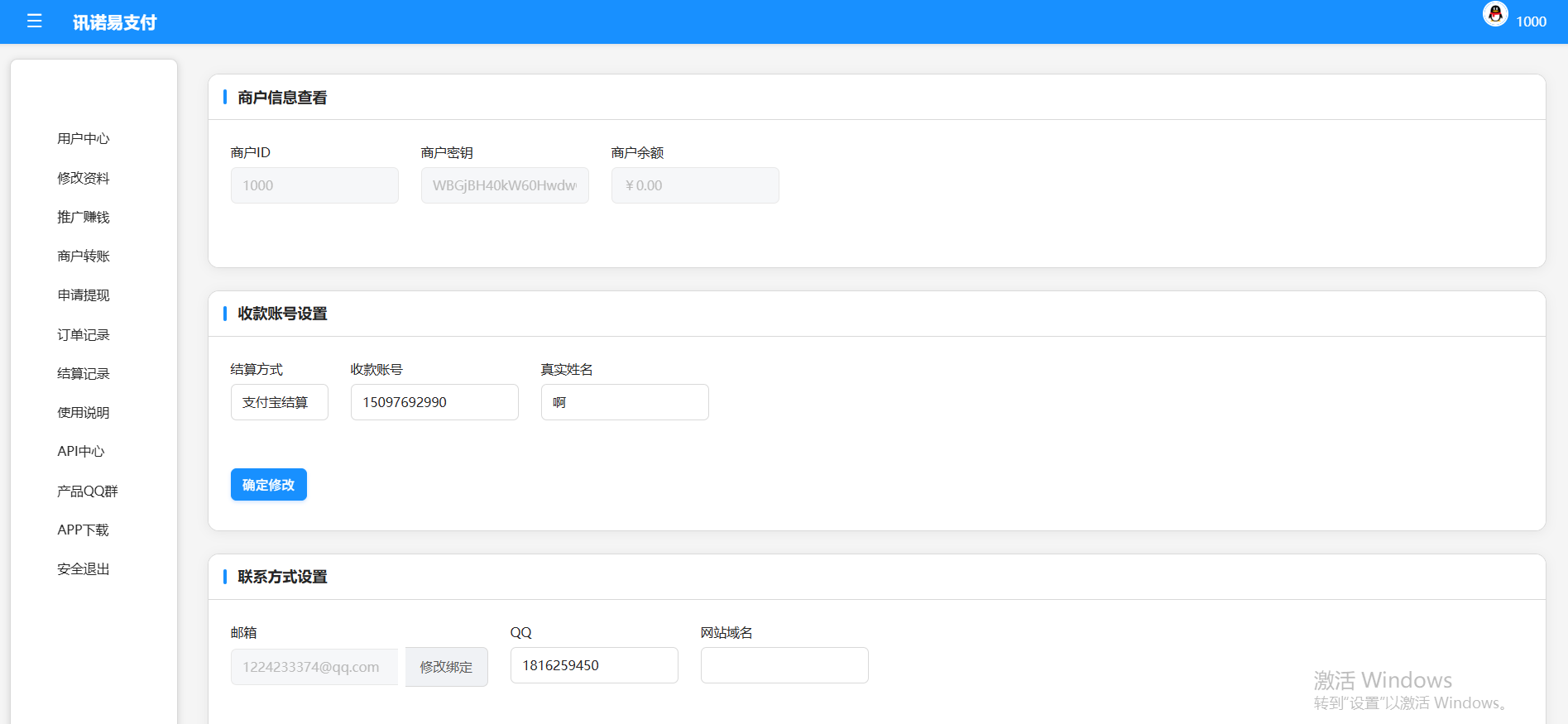Click the QQ penguin avatar icon
Viewport: 1568px width, 724px height.
click(x=1494, y=15)
